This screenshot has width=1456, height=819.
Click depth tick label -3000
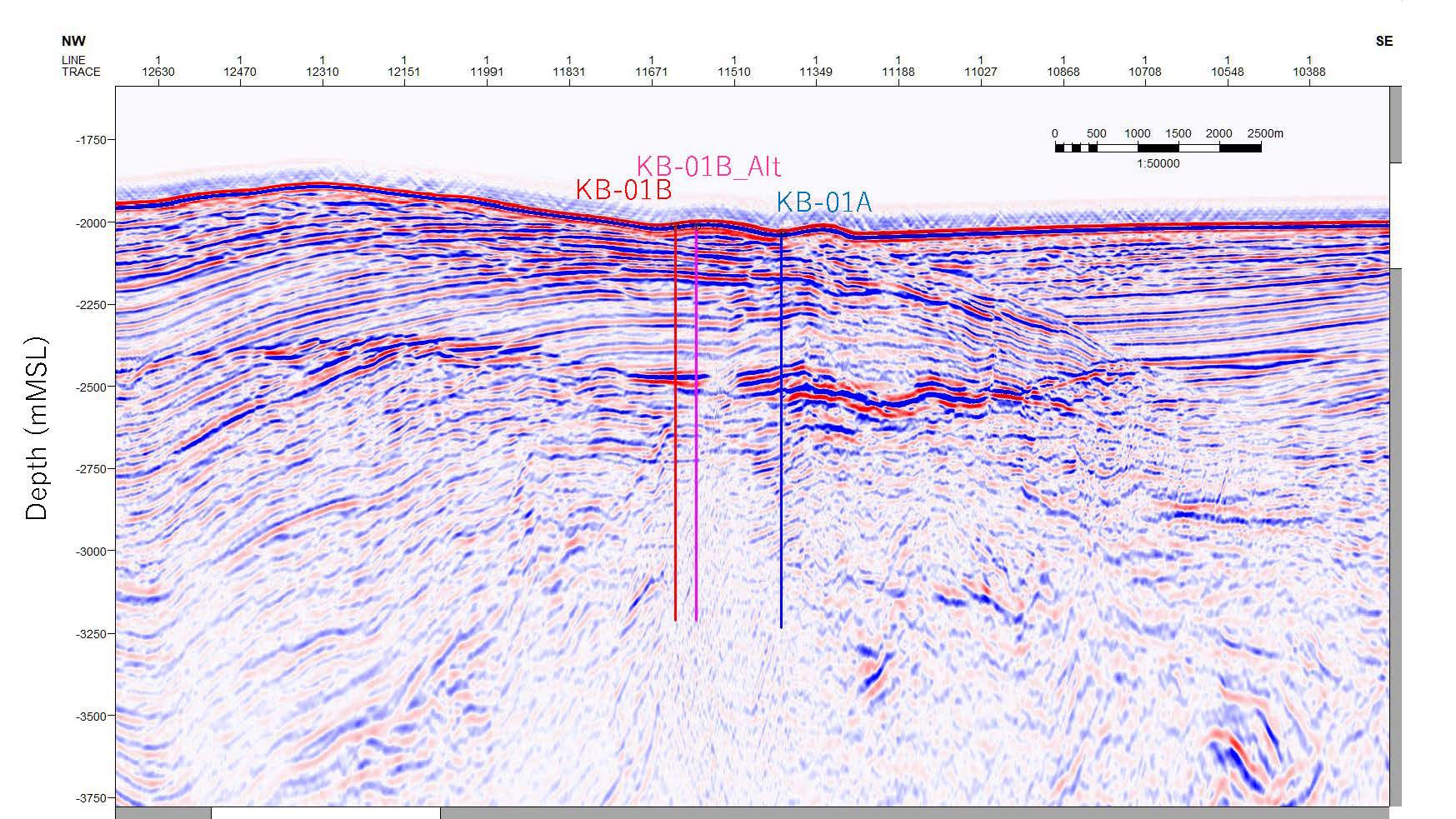pyautogui.click(x=90, y=552)
